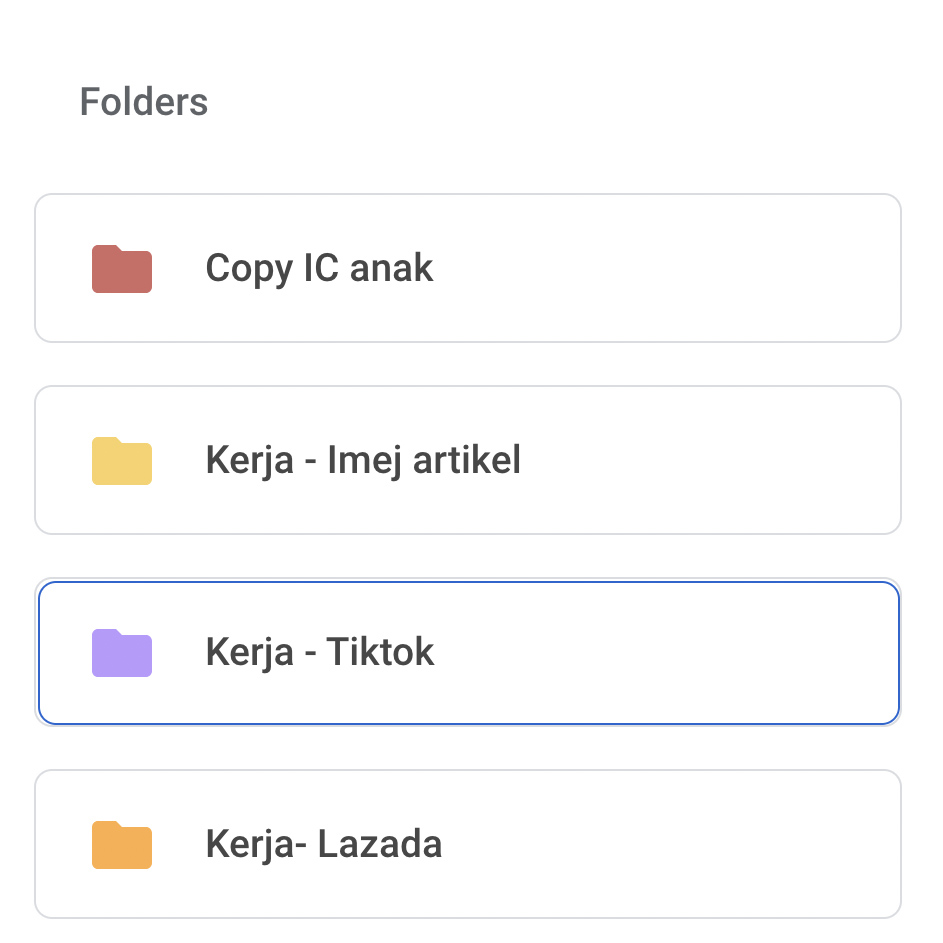
Task: Click the orange folder icon
Action: [x=121, y=844]
